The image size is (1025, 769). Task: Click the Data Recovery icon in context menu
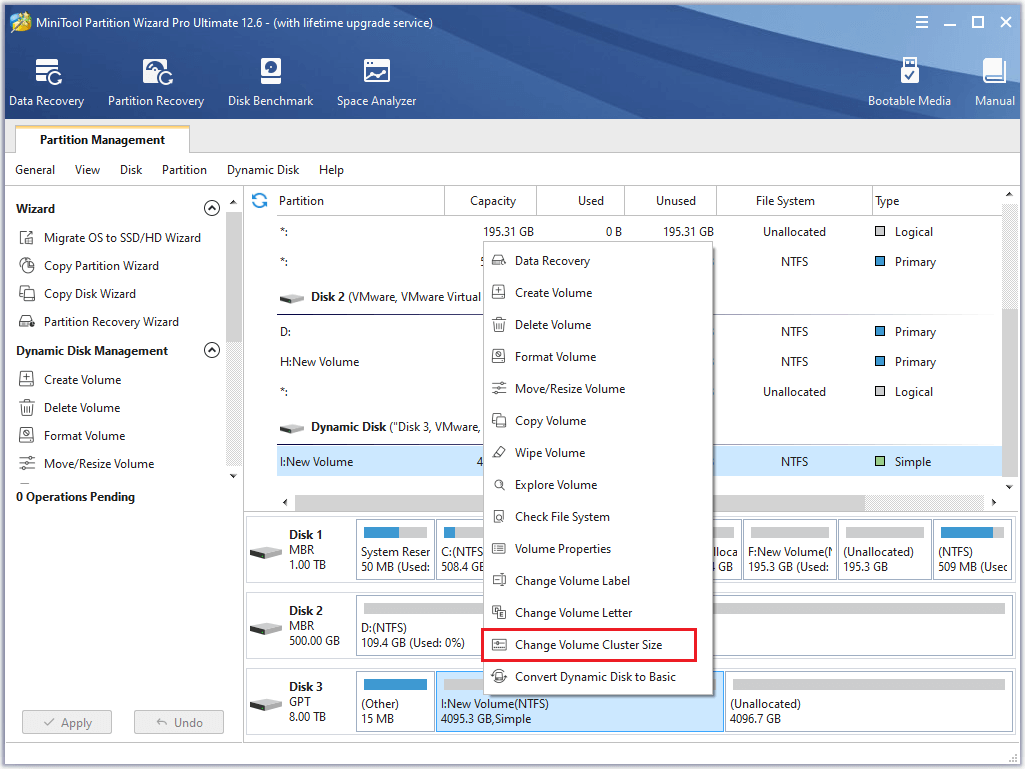tap(499, 260)
